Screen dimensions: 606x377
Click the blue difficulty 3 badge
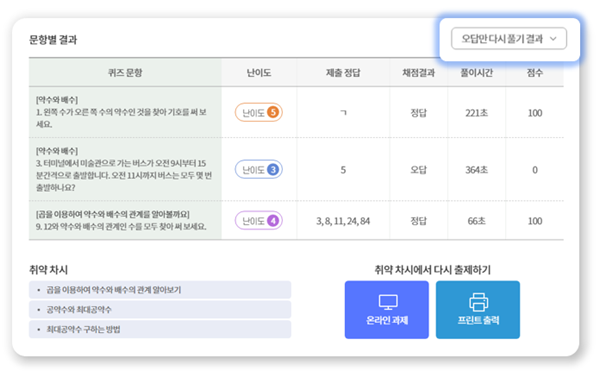tap(259, 169)
